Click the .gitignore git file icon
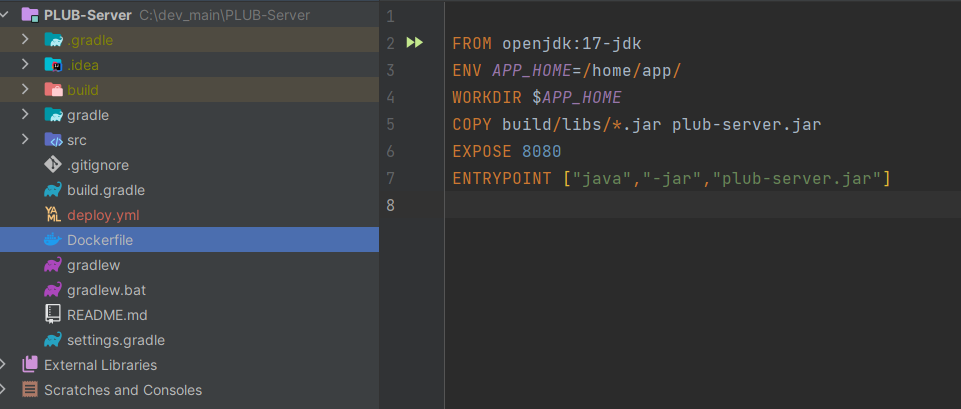 [x=53, y=165]
